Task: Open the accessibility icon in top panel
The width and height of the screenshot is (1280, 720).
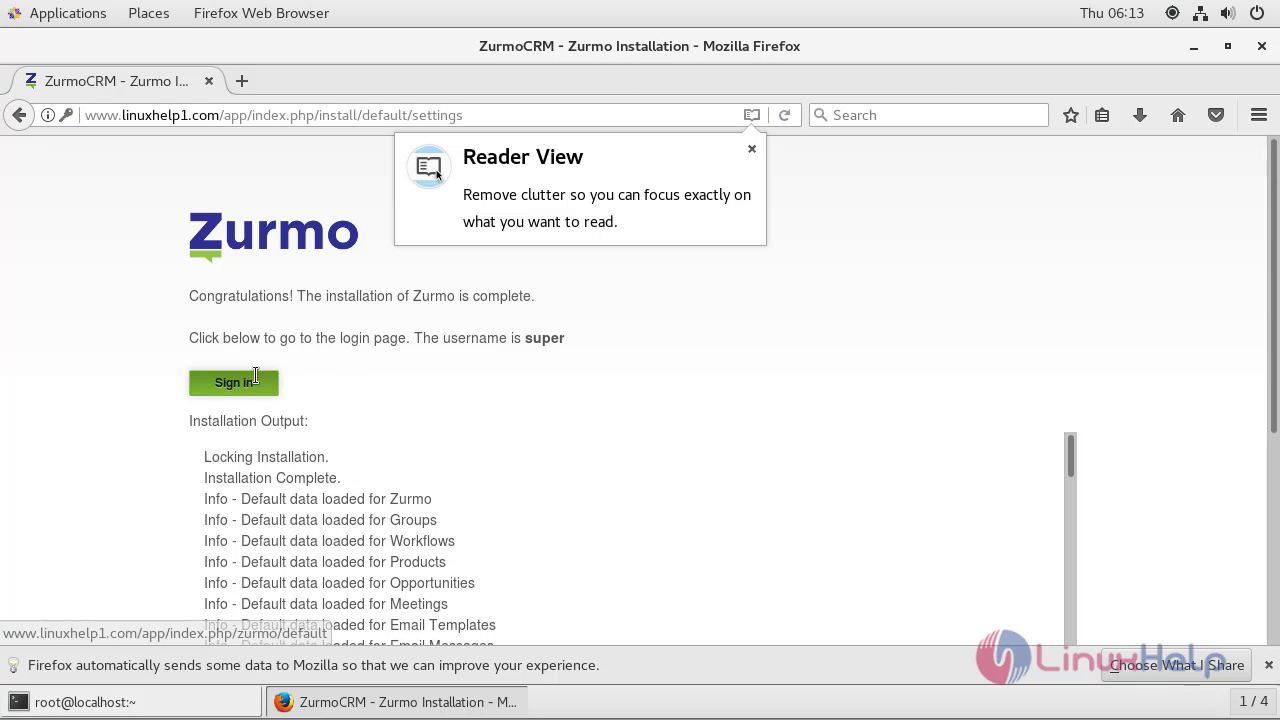Action: tap(1172, 13)
